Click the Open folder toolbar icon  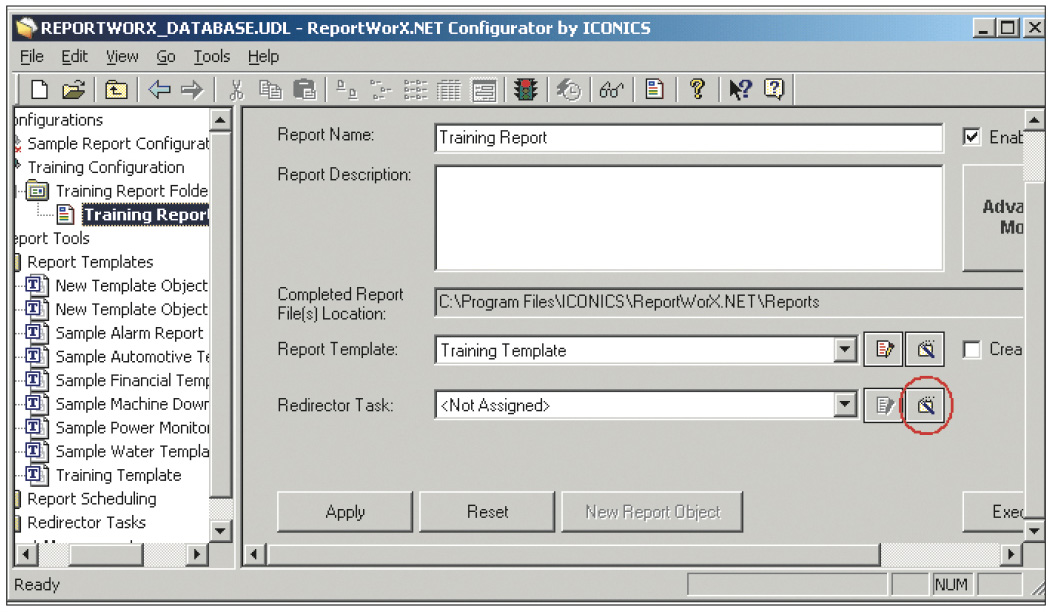tap(74, 89)
